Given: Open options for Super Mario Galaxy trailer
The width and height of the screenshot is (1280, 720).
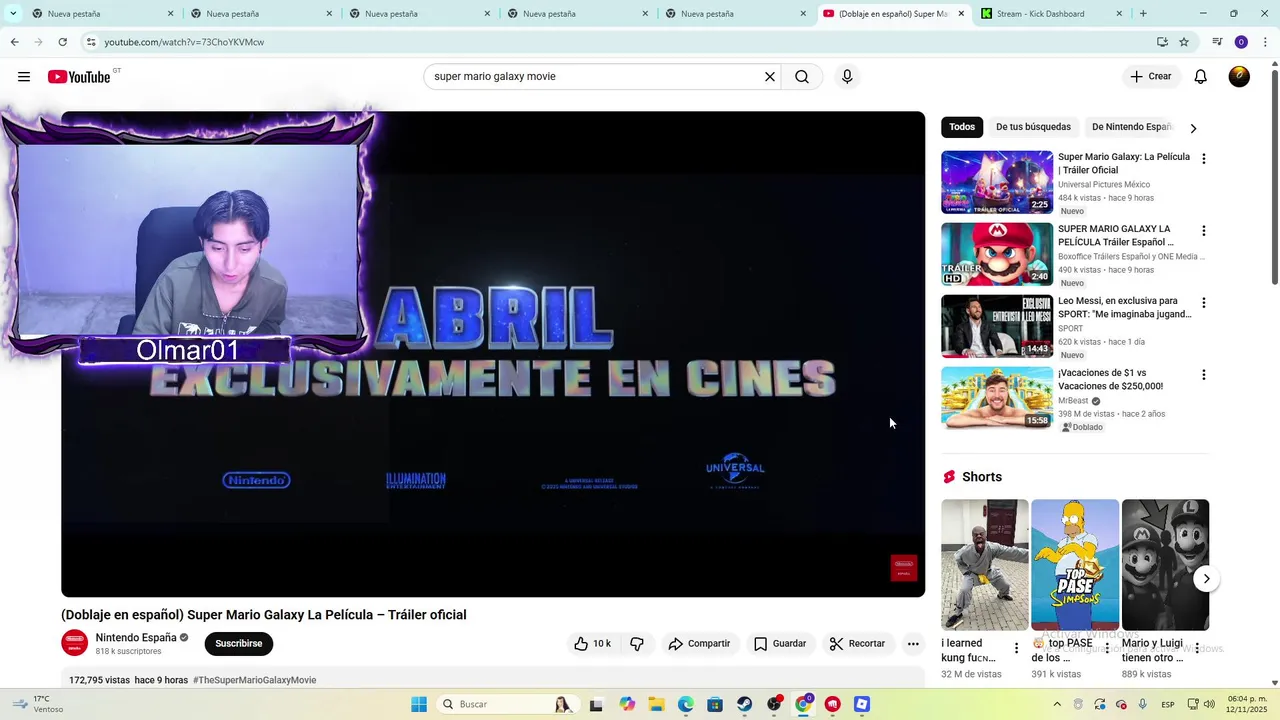Looking at the screenshot, I should click(x=1203, y=159).
